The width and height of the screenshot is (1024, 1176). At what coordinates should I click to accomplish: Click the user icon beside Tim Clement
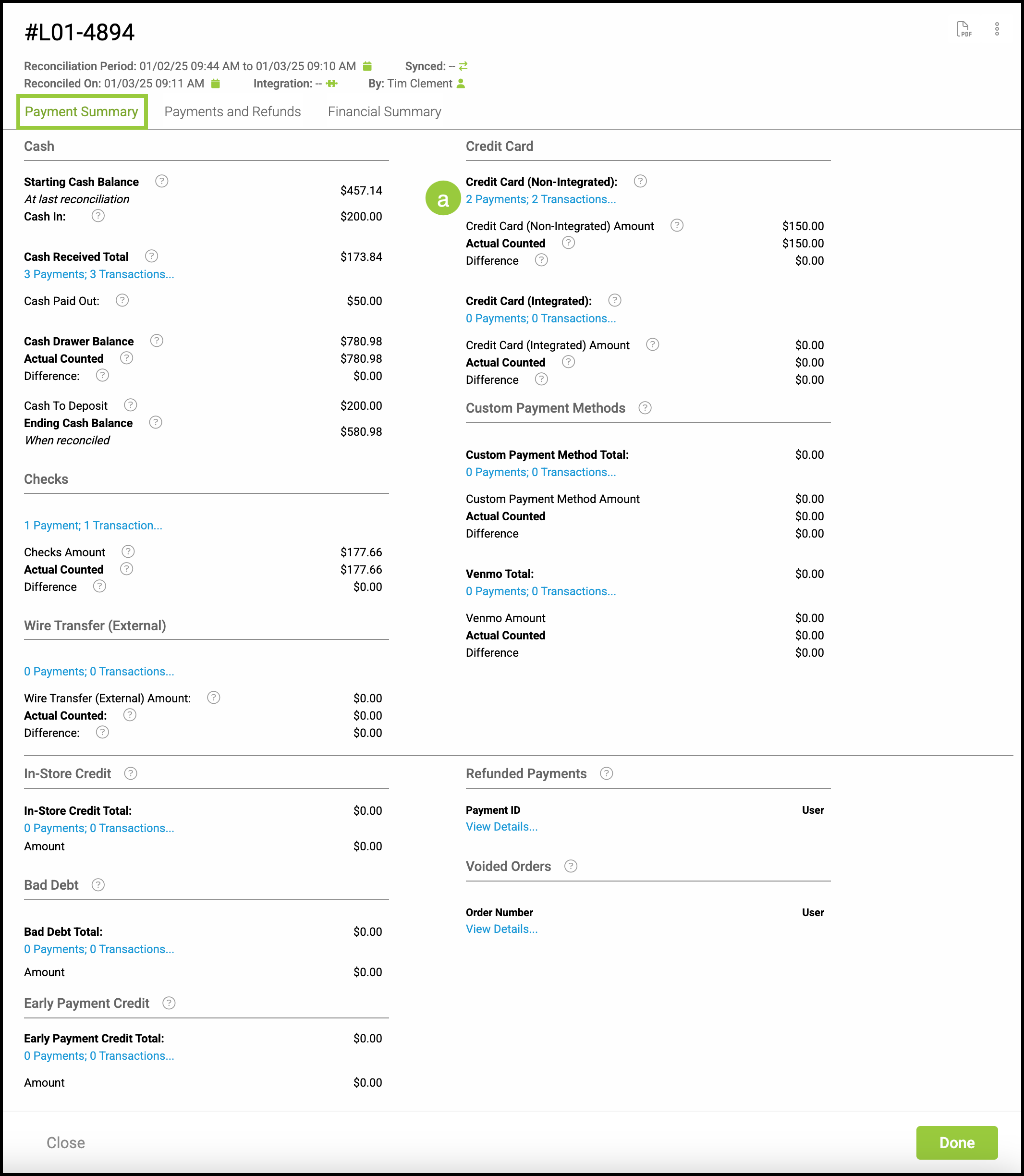461,84
